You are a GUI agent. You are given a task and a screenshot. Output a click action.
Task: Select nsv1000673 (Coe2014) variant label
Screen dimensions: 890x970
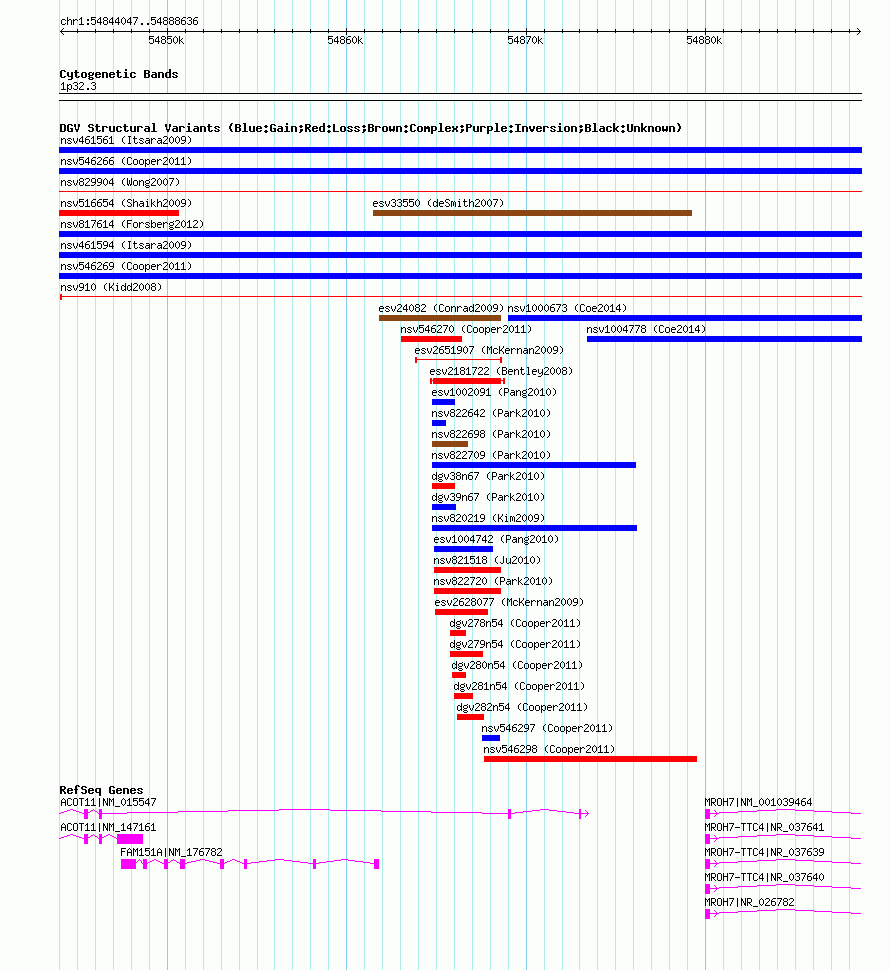[x=567, y=309]
